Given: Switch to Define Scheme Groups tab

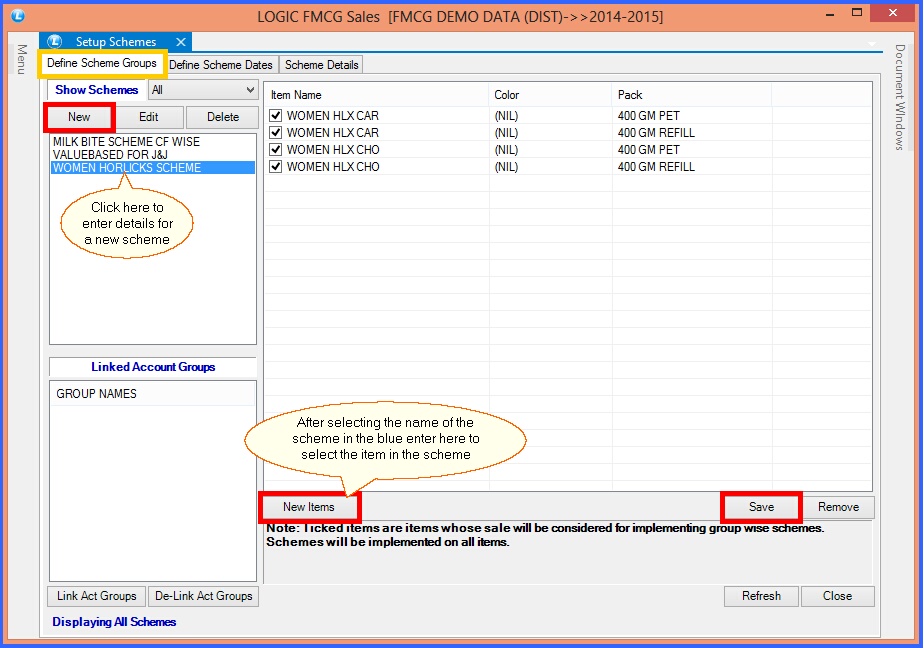Looking at the screenshot, I should point(102,63).
